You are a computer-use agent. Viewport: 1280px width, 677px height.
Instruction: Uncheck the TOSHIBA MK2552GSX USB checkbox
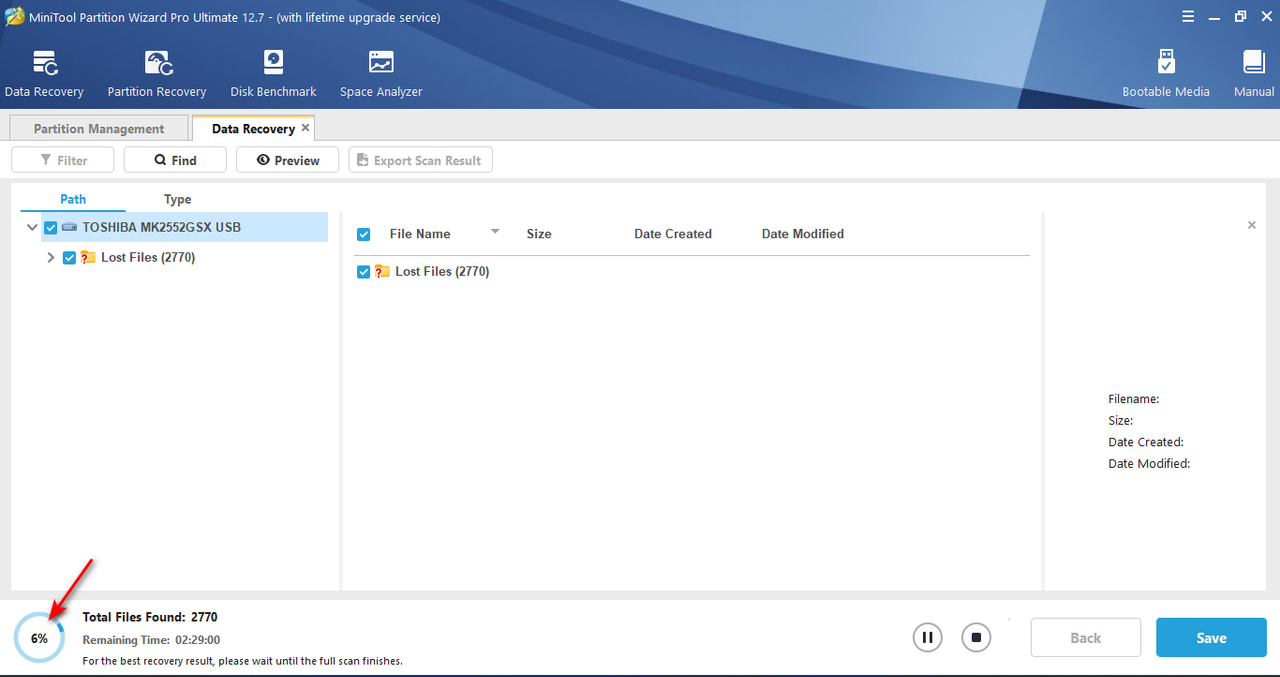[51, 227]
